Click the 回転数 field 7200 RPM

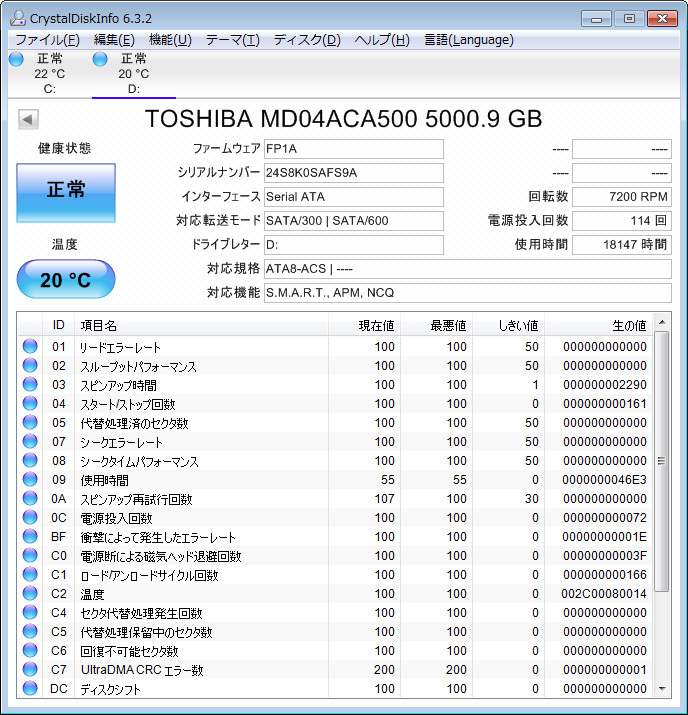click(x=622, y=197)
